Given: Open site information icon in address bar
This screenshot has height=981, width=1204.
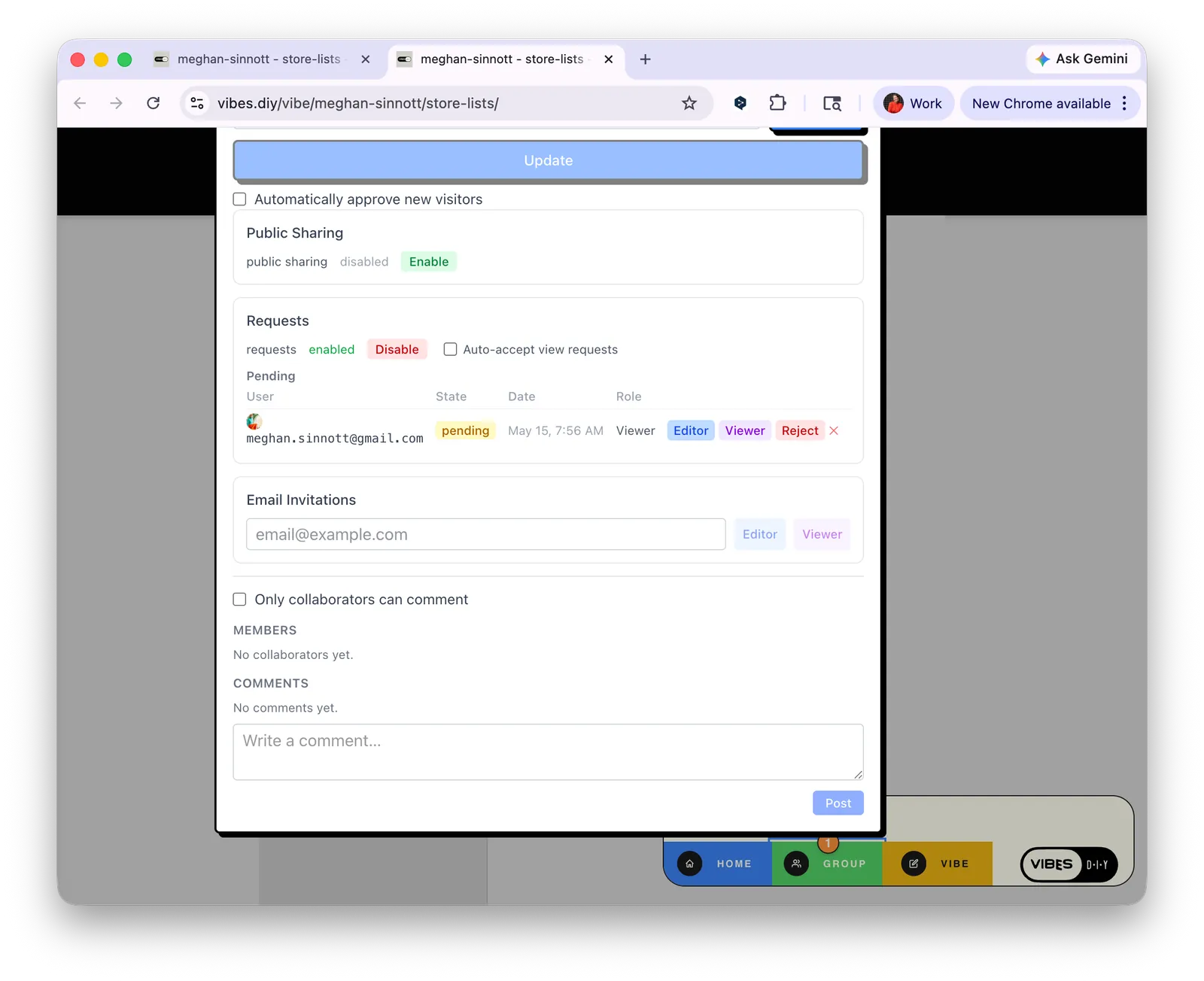Looking at the screenshot, I should [197, 103].
